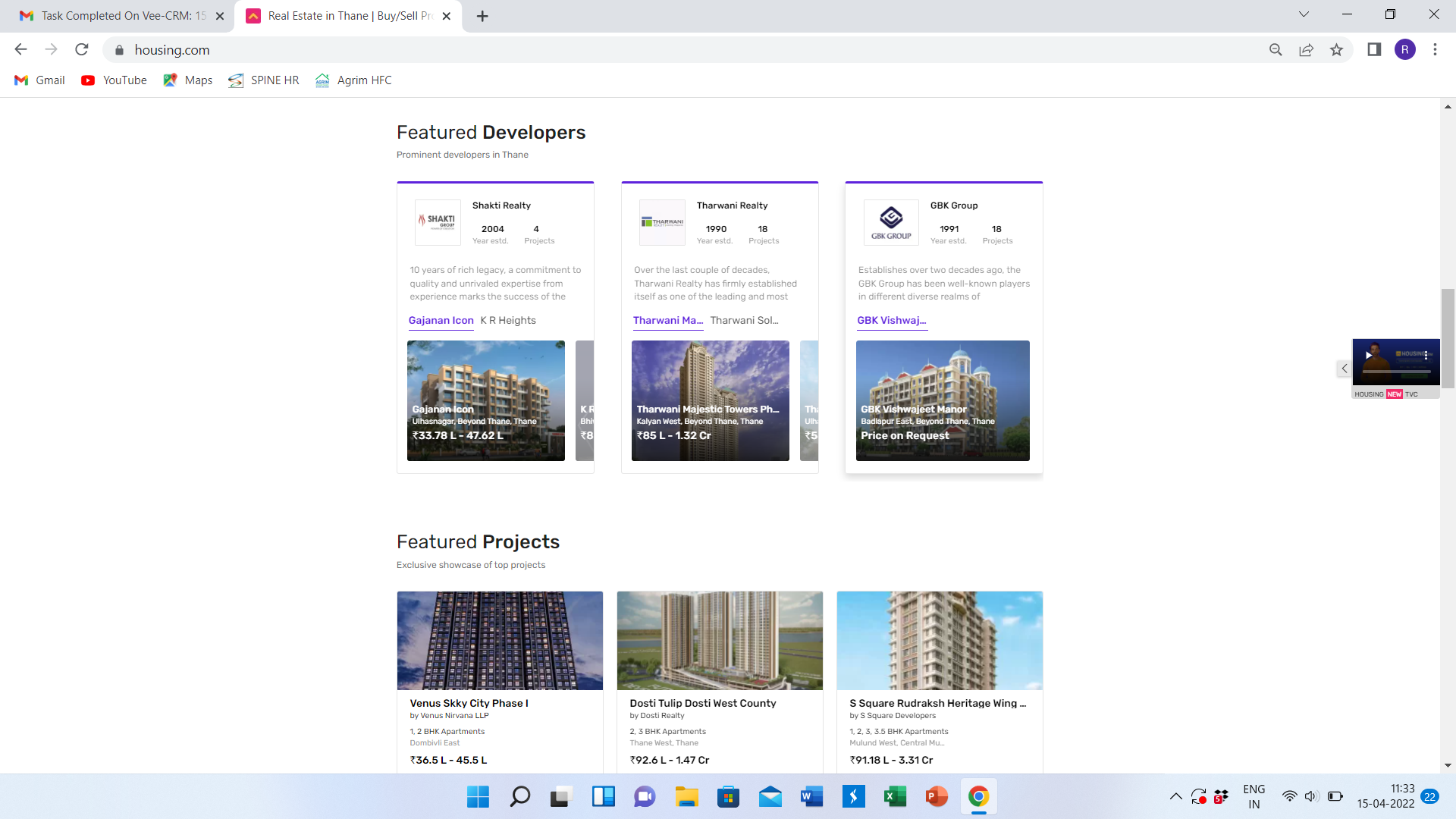Open GBK Group developer logo
The image size is (1456, 819).
[891, 222]
